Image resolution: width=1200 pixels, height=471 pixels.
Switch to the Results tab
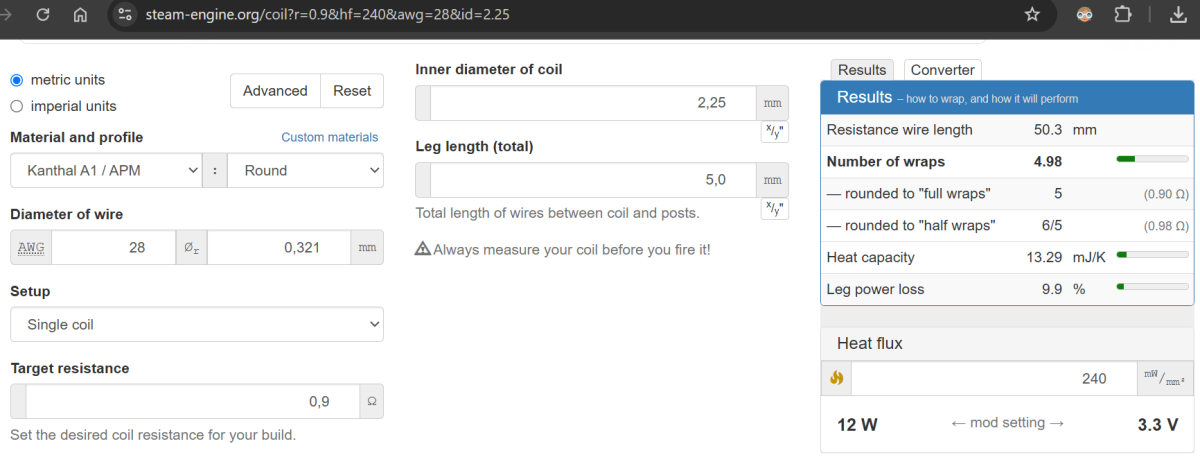tap(862, 70)
